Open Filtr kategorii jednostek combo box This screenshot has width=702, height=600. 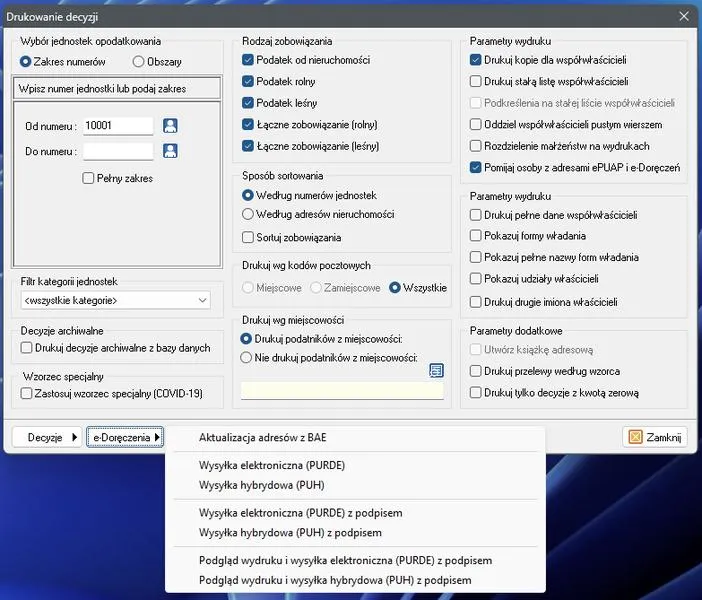pyautogui.click(x=115, y=300)
